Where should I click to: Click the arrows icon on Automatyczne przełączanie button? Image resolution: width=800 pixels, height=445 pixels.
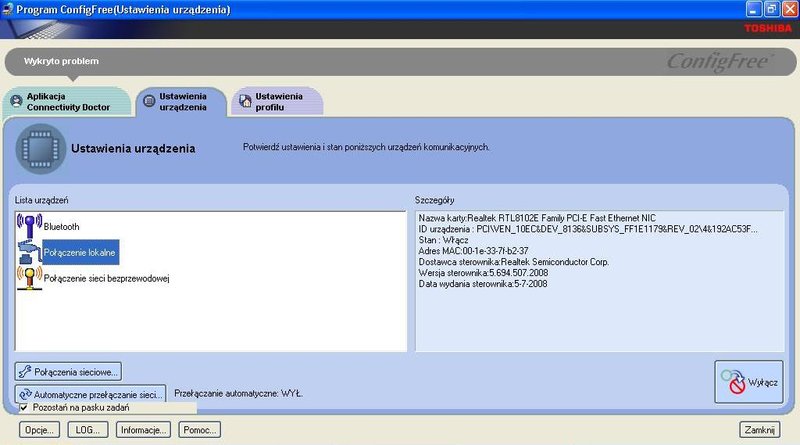pos(25,394)
